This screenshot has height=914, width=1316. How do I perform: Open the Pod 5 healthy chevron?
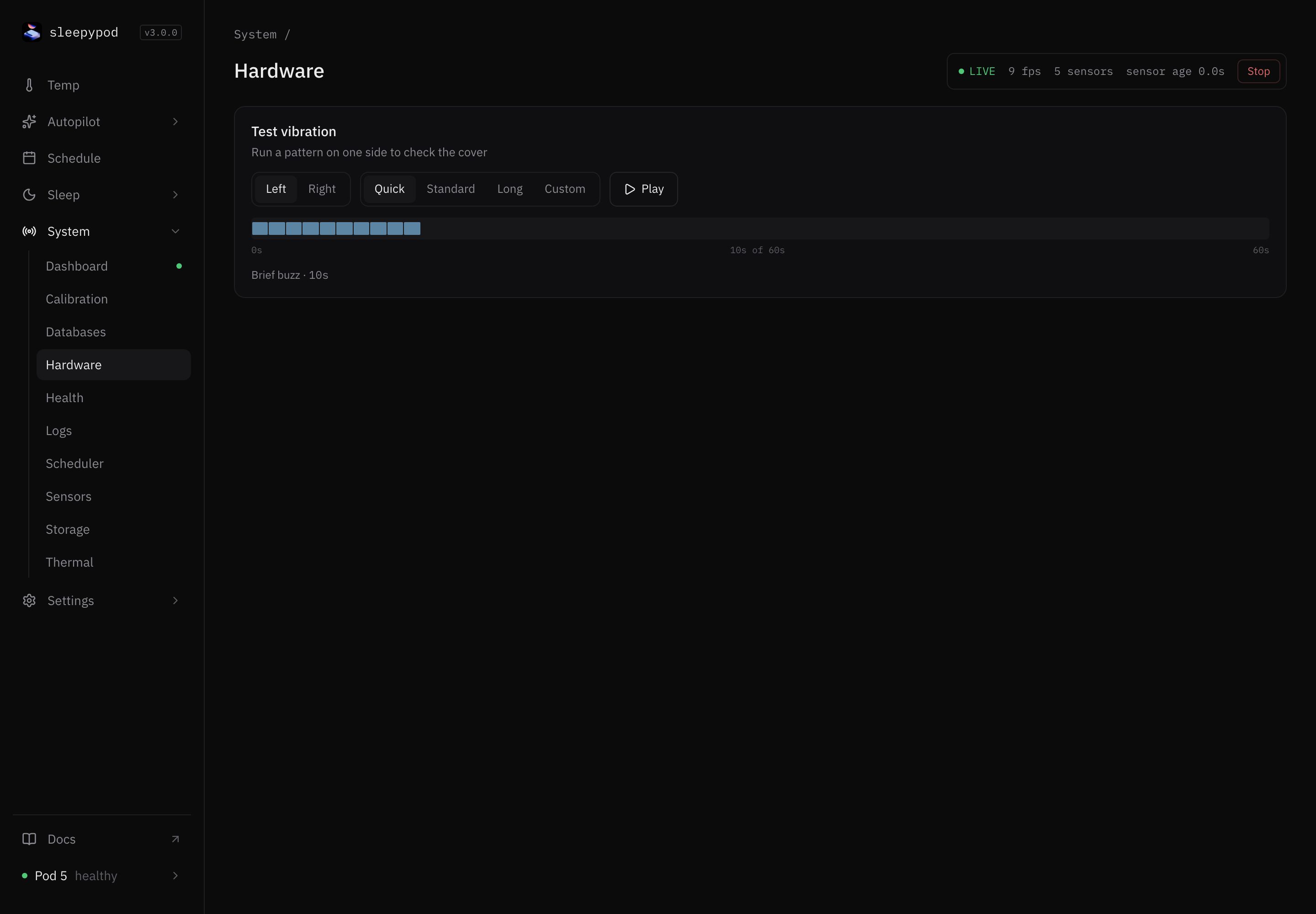pyautogui.click(x=175, y=876)
